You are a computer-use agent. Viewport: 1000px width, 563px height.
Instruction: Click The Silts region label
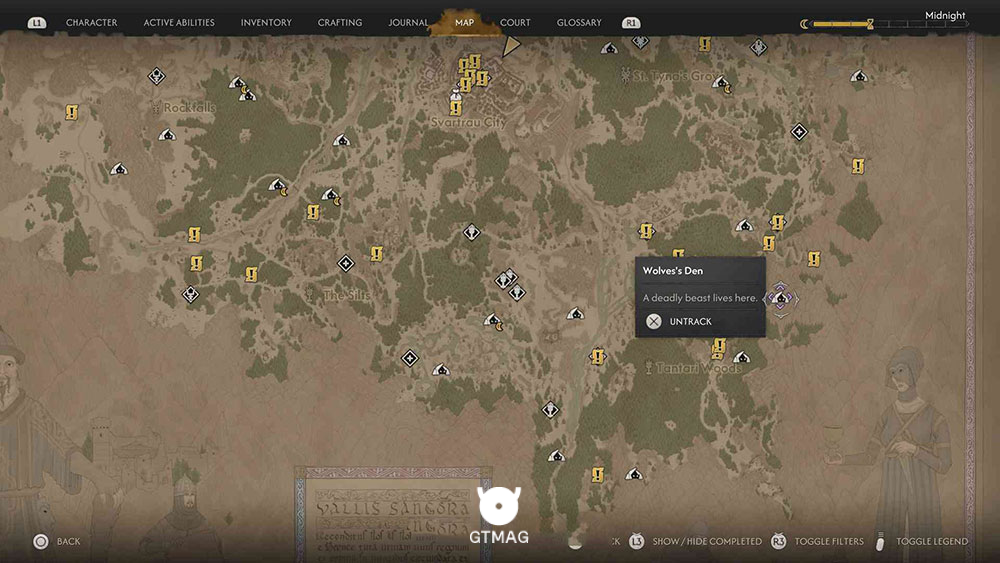(x=346, y=295)
